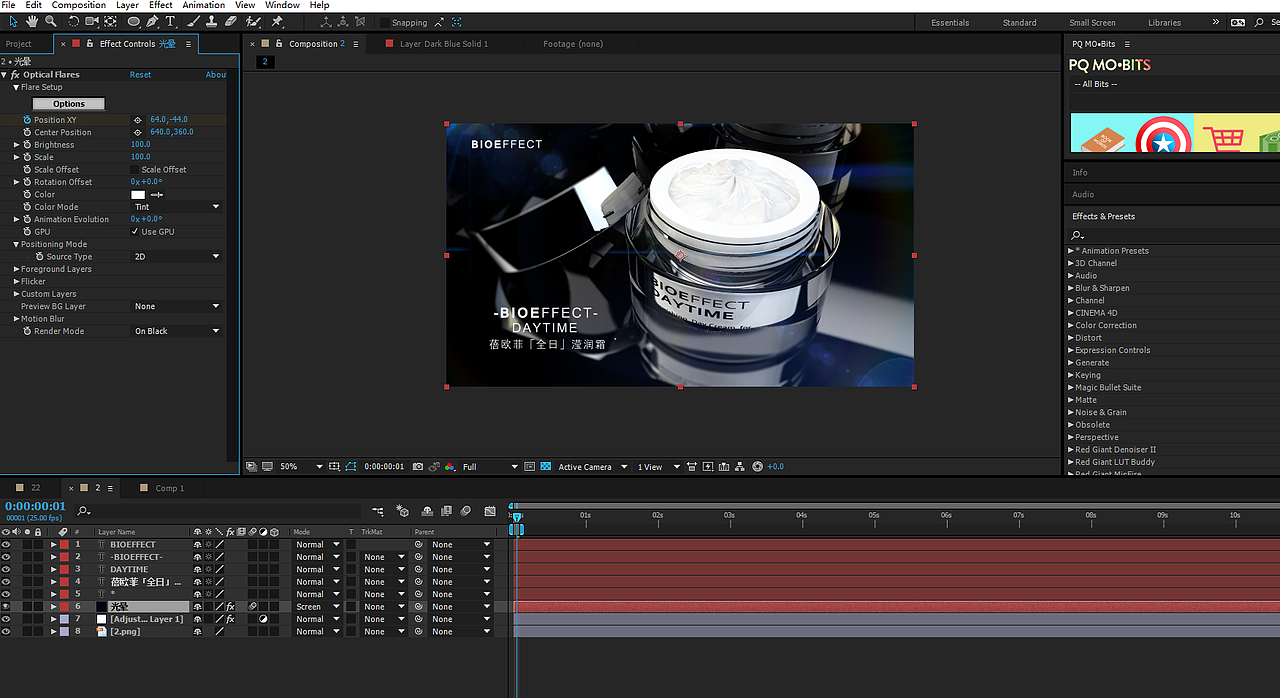Open the Active Camera view dropdown
Image resolution: width=1280 pixels, height=698 pixels.
[583, 466]
